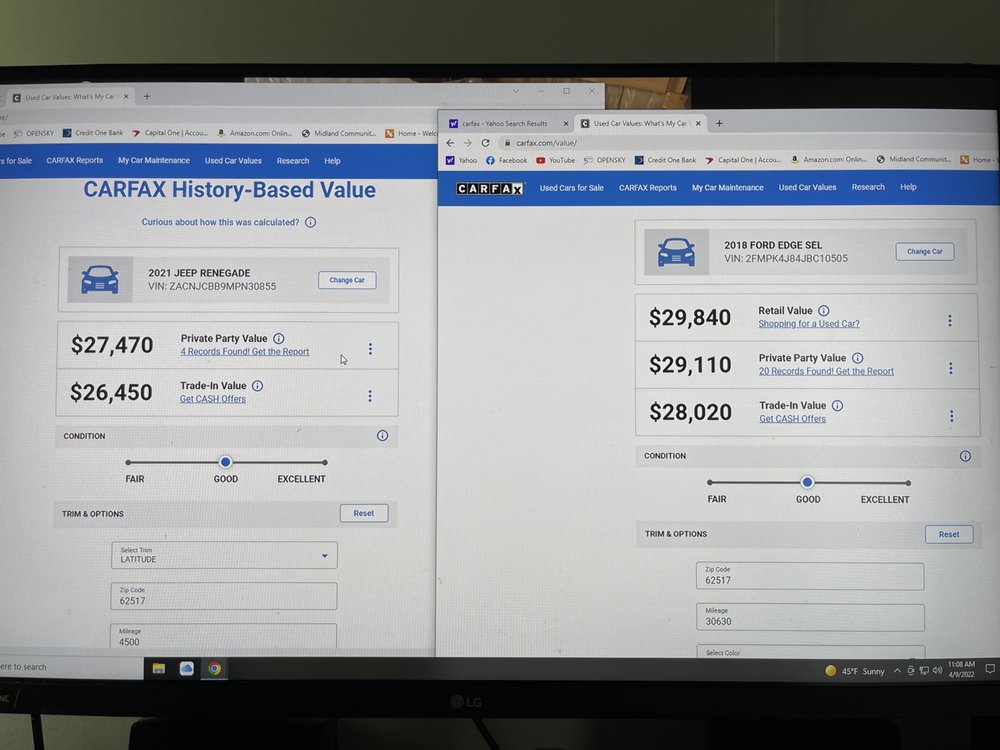
Task: Open info icon on Ford Condition header
Action: [x=965, y=456]
